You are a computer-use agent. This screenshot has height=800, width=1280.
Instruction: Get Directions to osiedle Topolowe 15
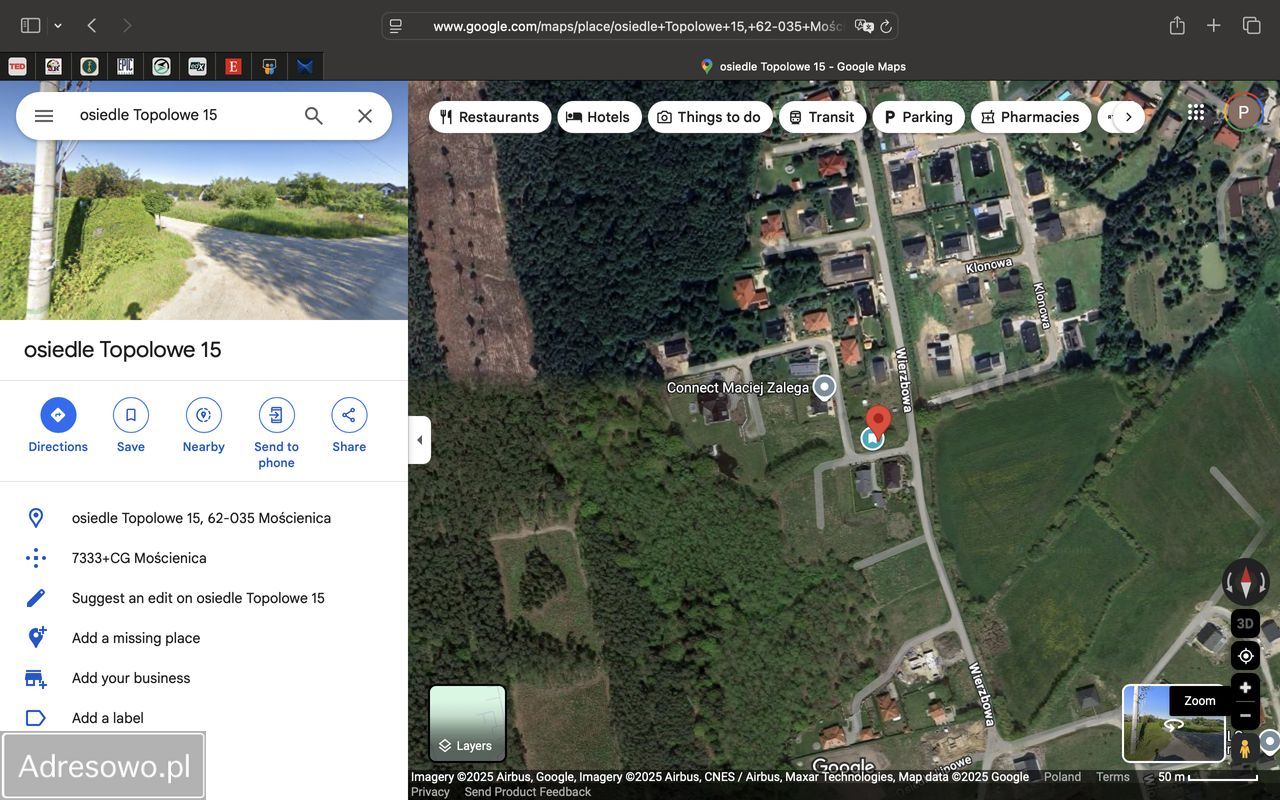[58, 425]
